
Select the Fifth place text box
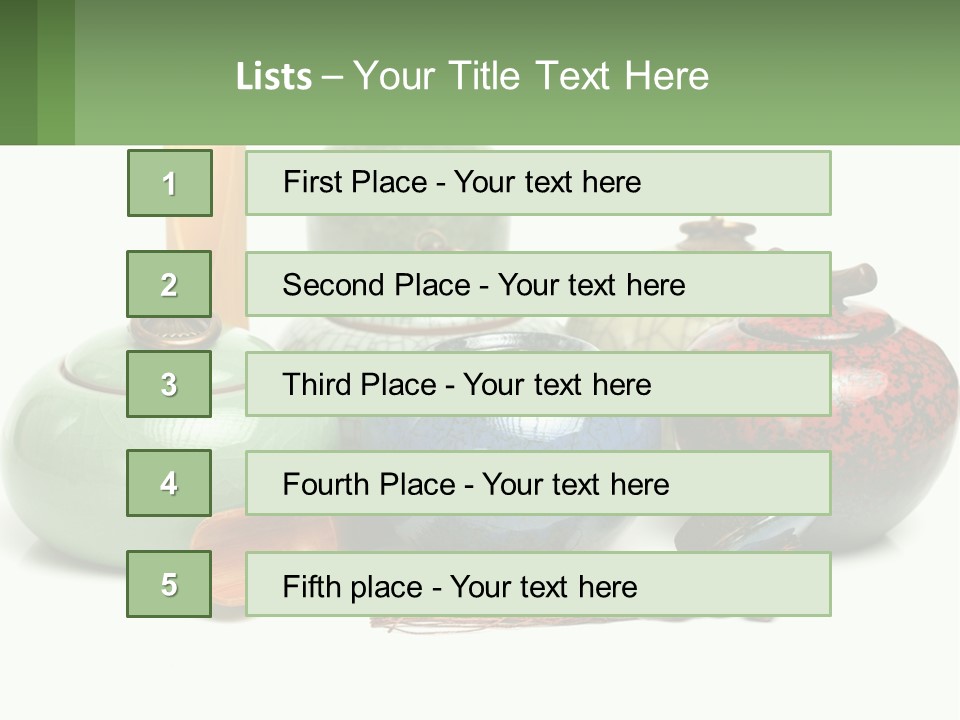(x=538, y=585)
